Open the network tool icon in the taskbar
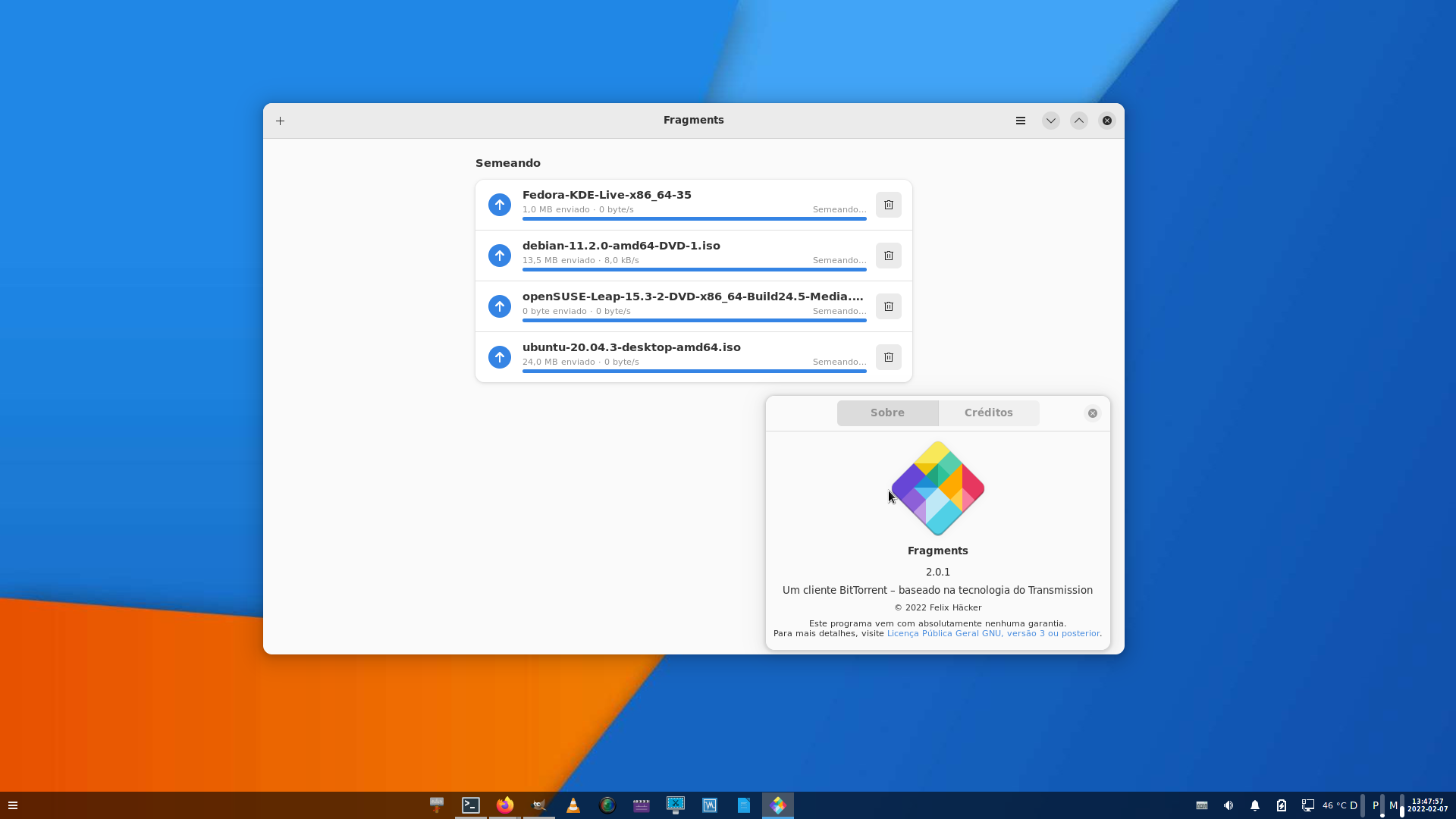1456x819 pixels. 437,805
